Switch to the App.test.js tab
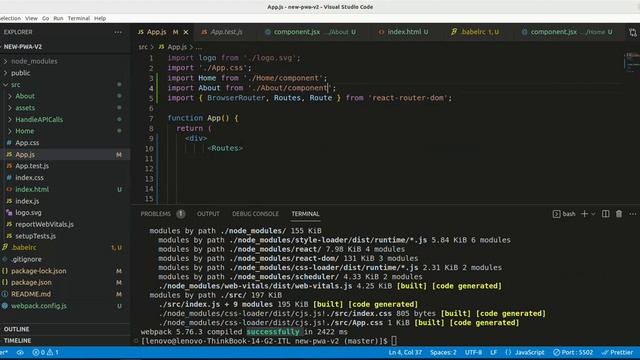Screen dimensions: 640x360 pos(226,32)
